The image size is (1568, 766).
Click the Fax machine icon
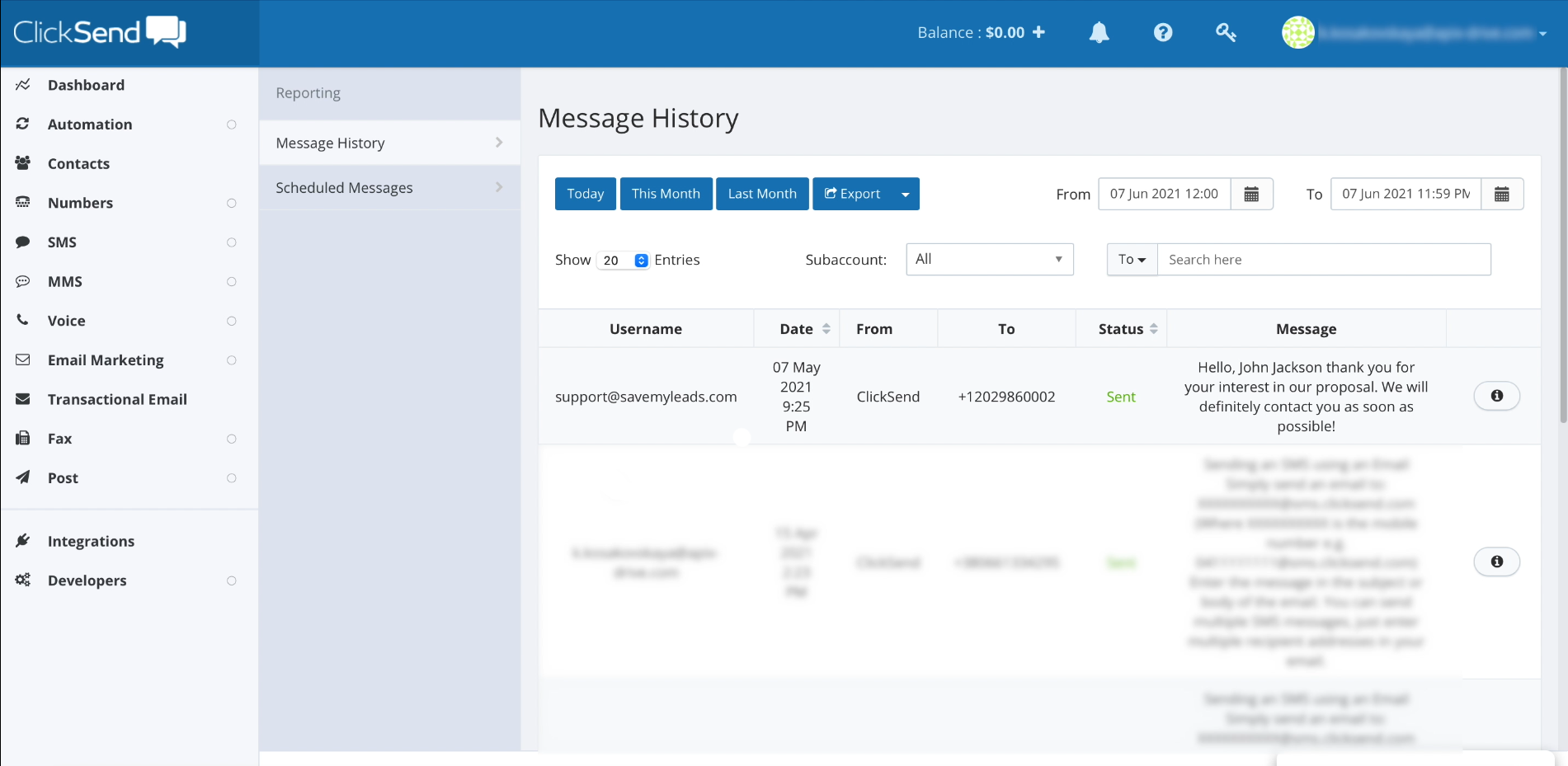click(x=23, y=438)
